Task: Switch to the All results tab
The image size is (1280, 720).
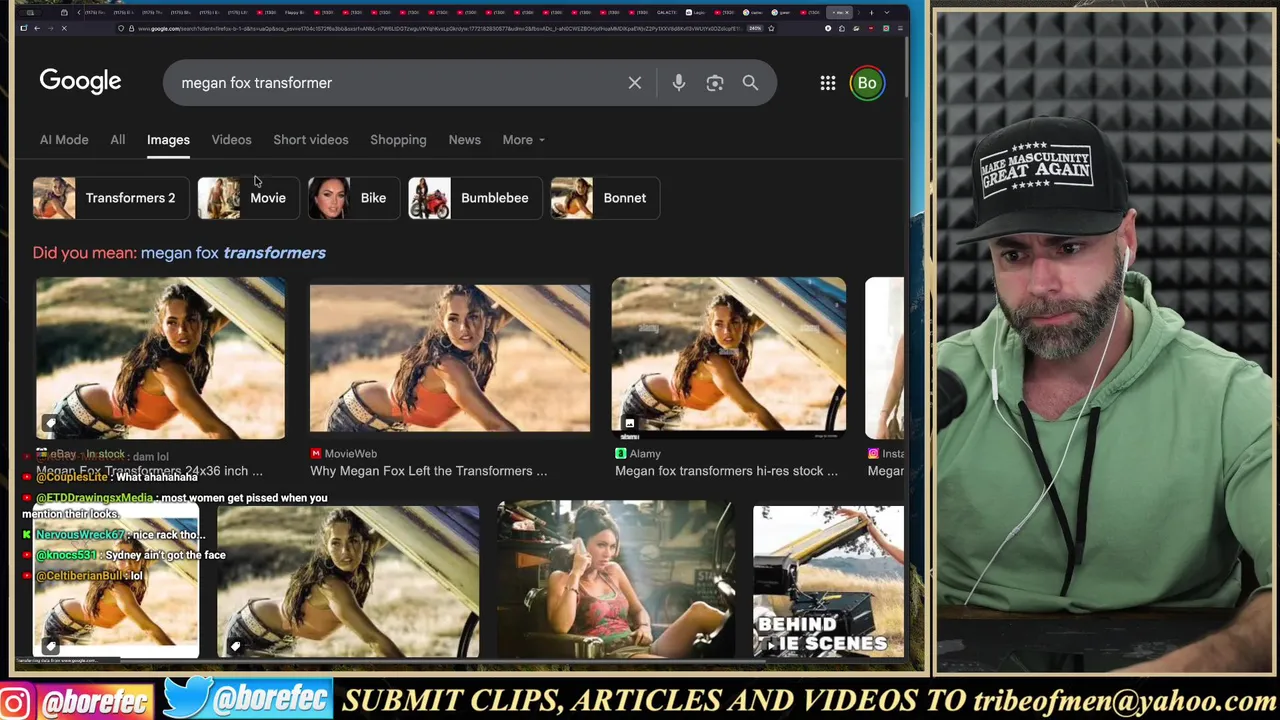Action: [x=118, y=140]
